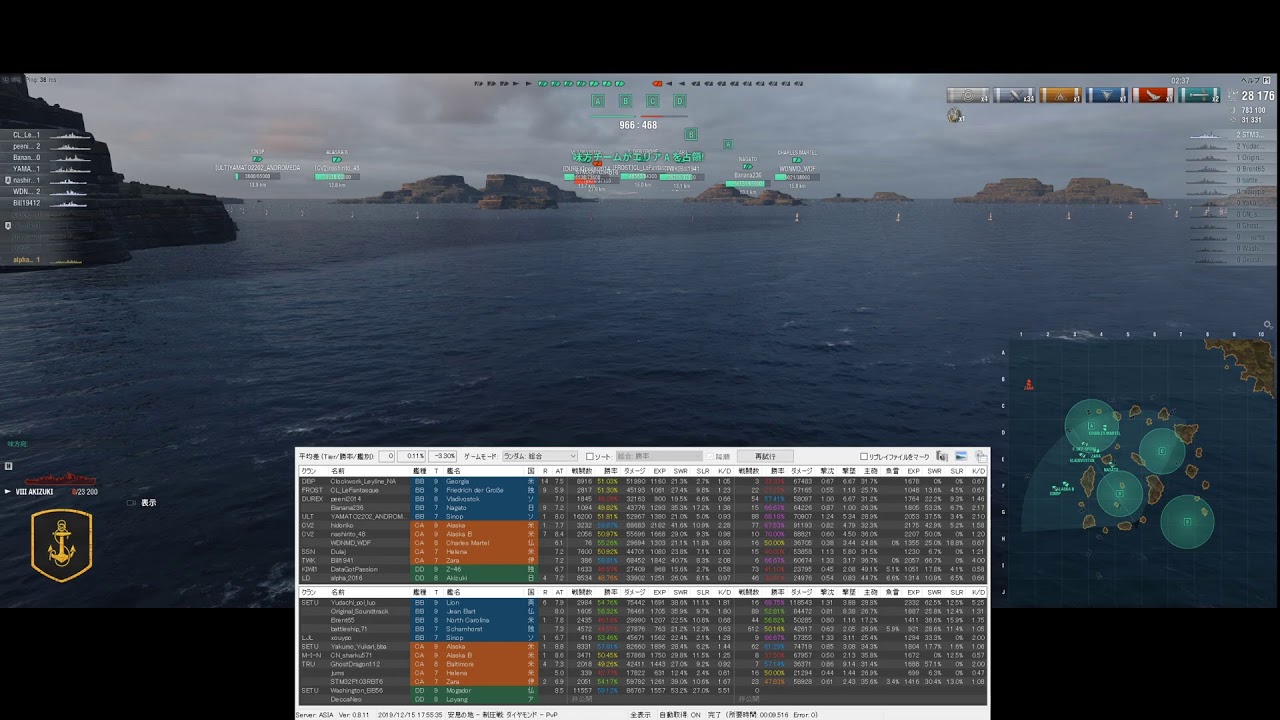The image size is (1280, 720).
Task: Click the ship silhouette beside CL_Le...1
Action: [69, 134]
